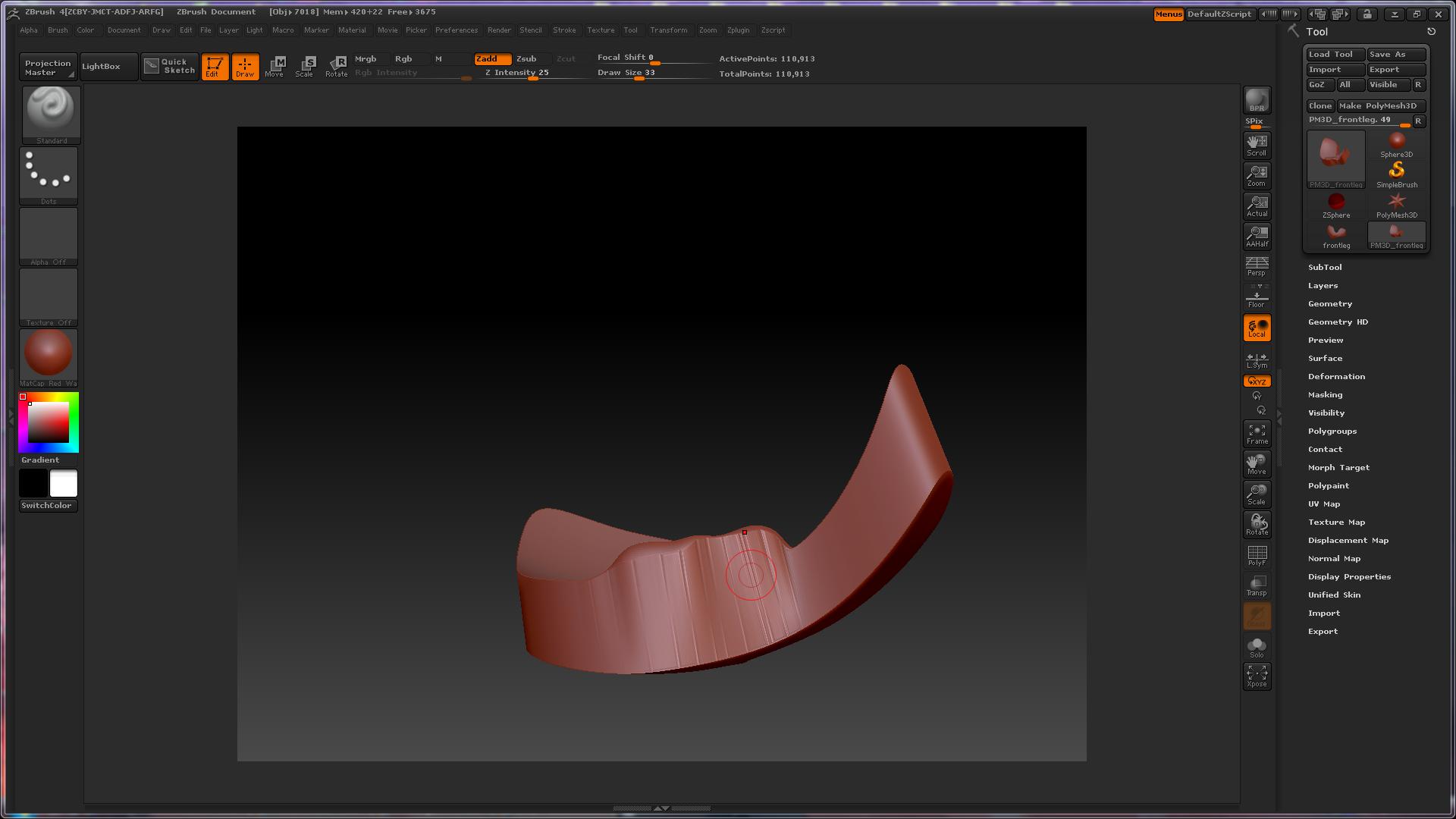Expand the SubTool palette section

pyautogui.click(x=1325, y=267)
